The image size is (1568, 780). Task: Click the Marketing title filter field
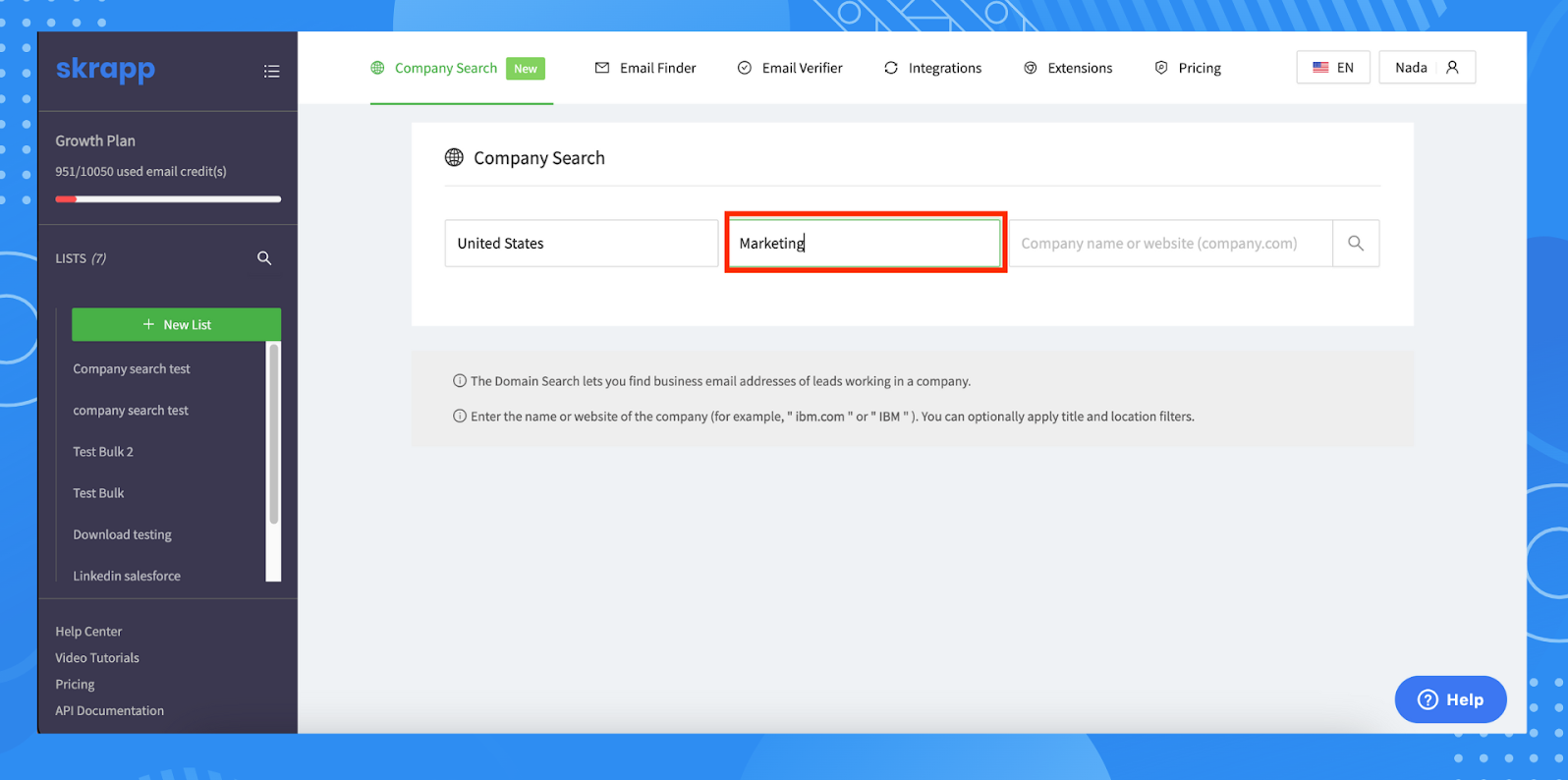tap(865, 244)
